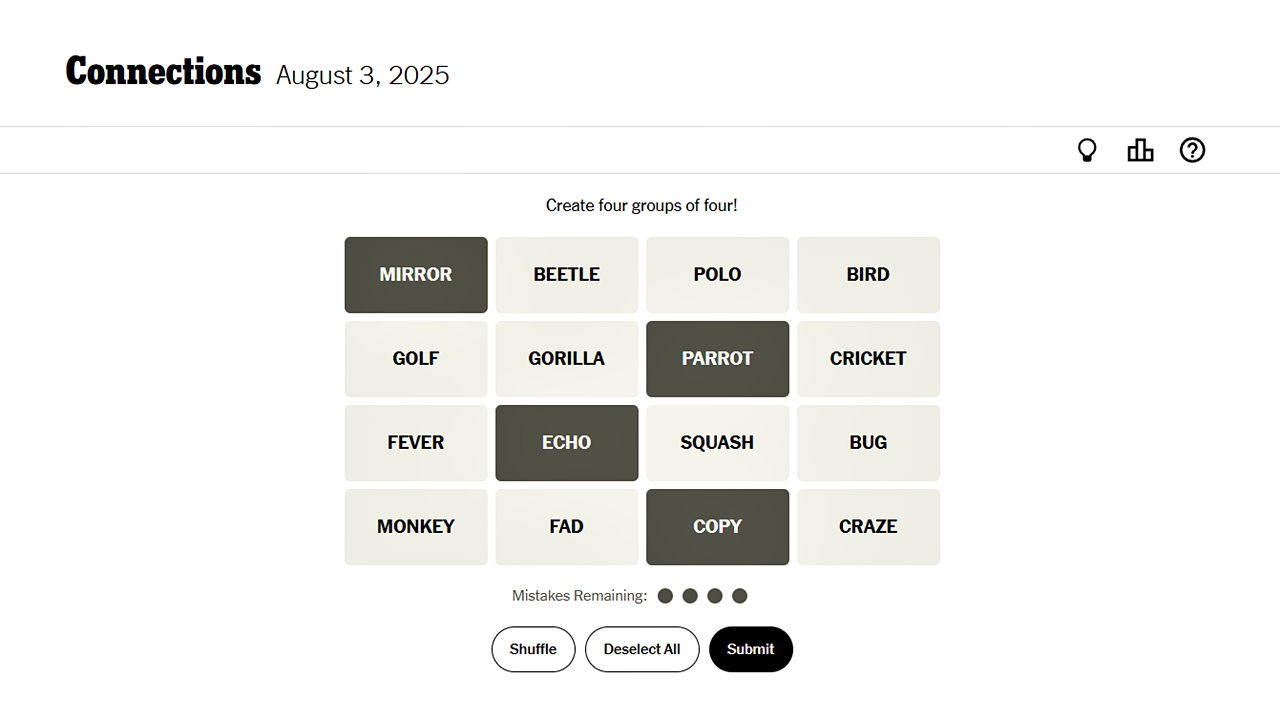Viewport: 1280px width, 720px height.
Task: Open the hint lightbulb icon
Action: coord(1087,150)
